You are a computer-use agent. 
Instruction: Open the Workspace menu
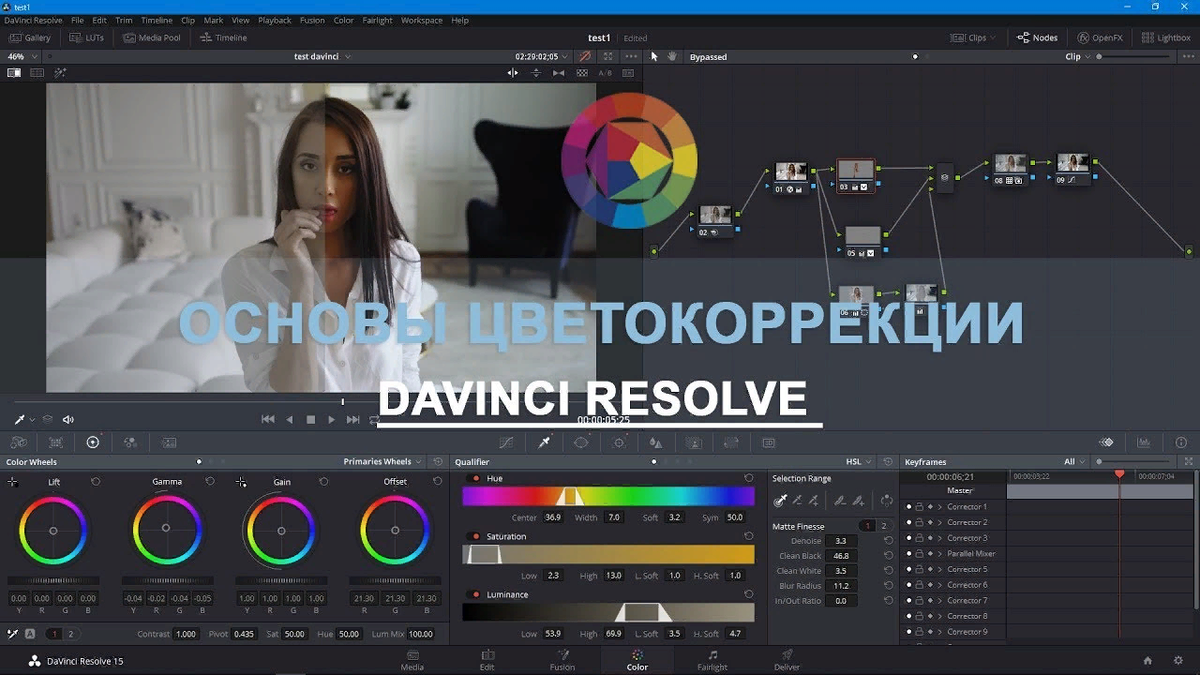pos(422,20)
